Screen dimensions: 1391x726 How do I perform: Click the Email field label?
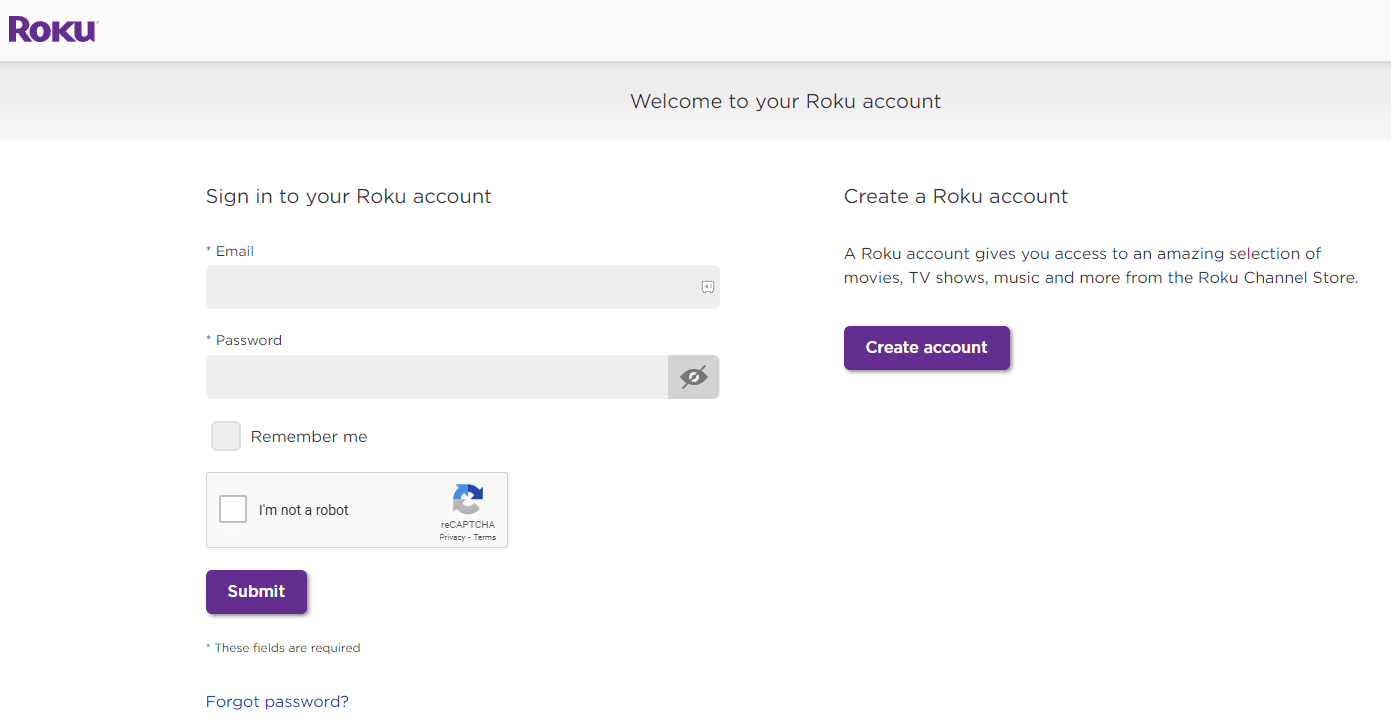(x=230, y=251)
